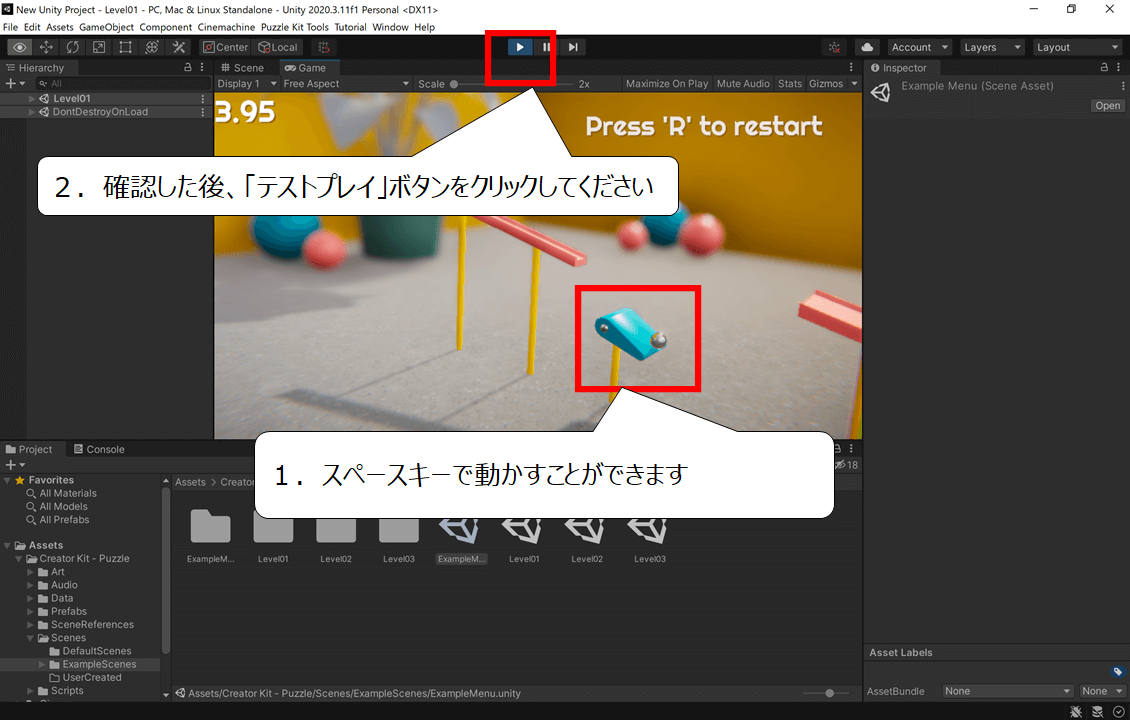Expand the Level01 scene in Hierarchy
The image size is (1130, 720).
pos(31,99)
